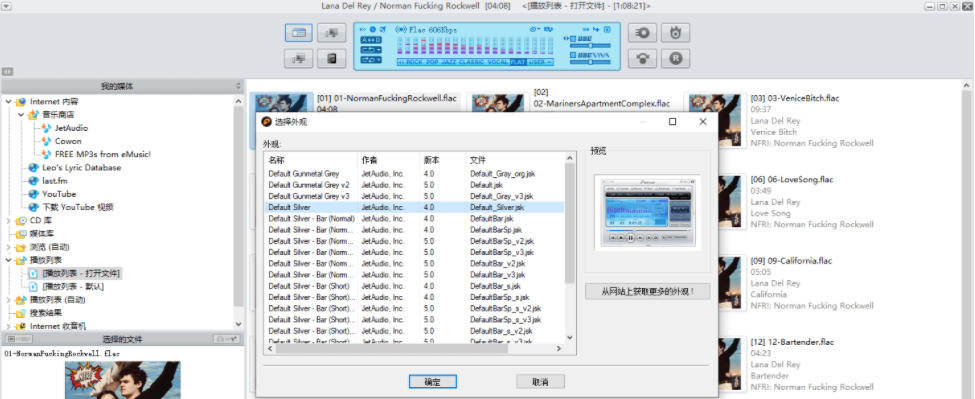This screenshot has height=399, width=975.
Task: Click the Internet 收音机 radio icon
Action: click(21, 326)
